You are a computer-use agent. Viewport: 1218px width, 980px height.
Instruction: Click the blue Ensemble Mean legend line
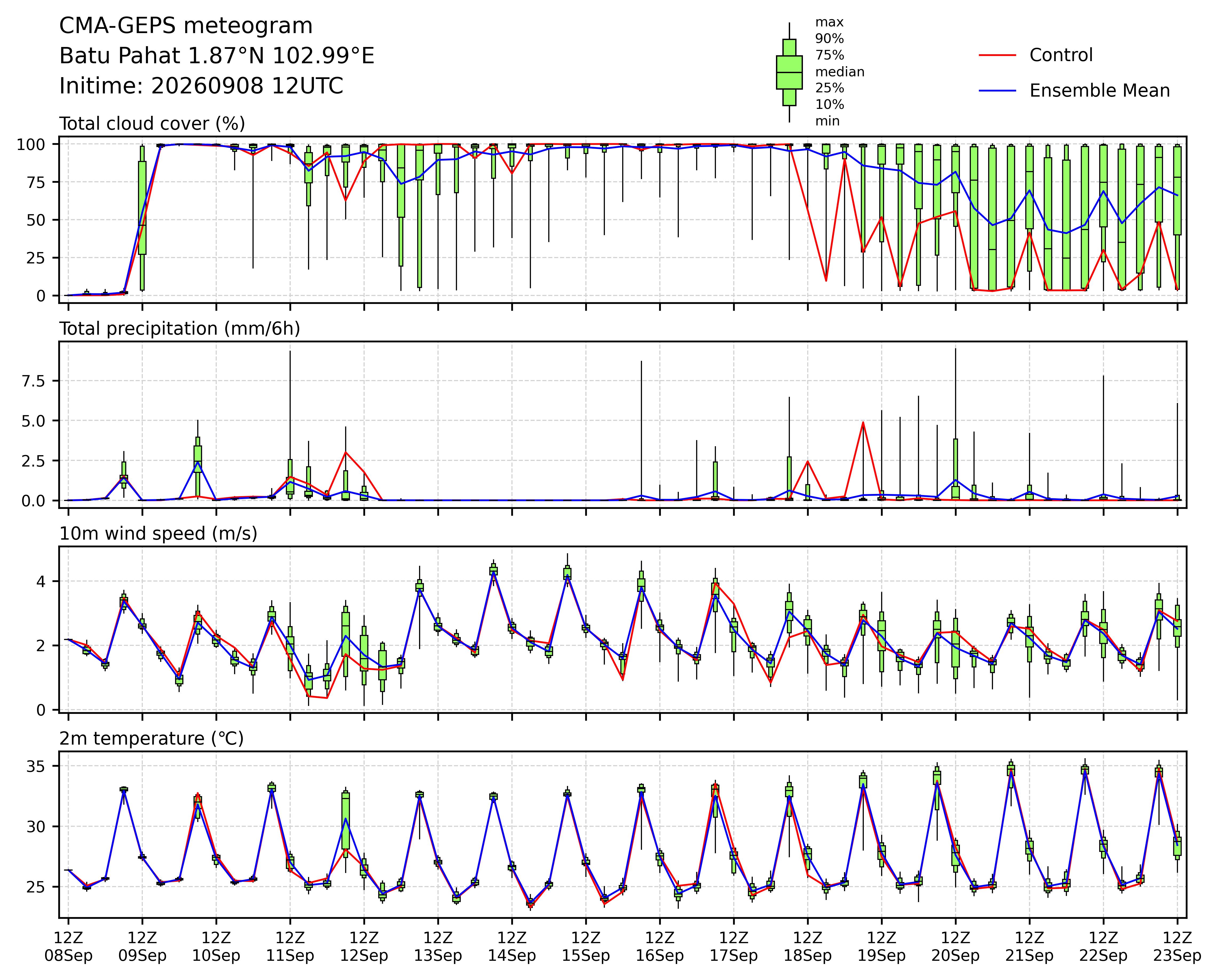[997, 91]
